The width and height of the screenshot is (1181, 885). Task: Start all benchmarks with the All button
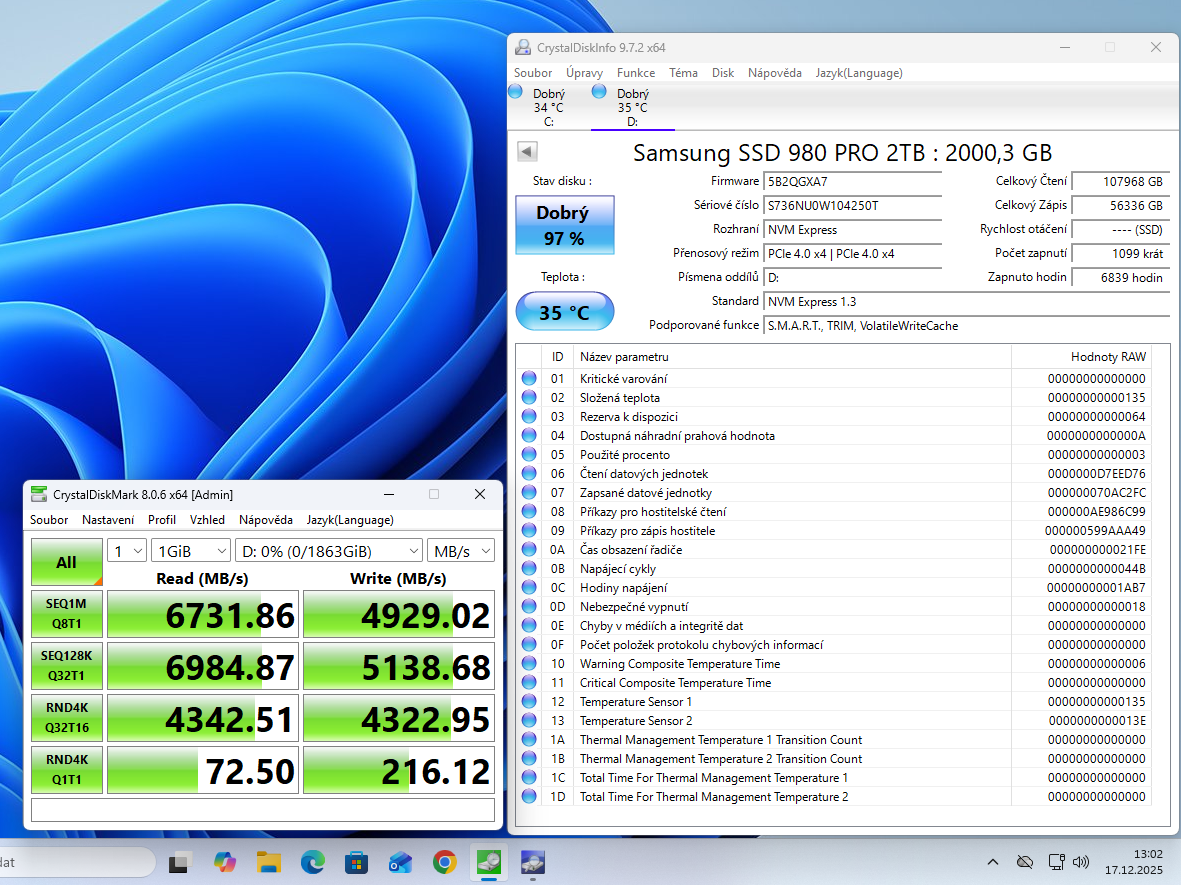coord(66,561)
